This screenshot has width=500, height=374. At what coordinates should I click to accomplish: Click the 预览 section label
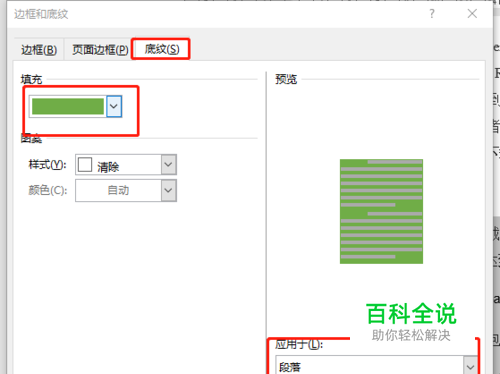(286, 79)
